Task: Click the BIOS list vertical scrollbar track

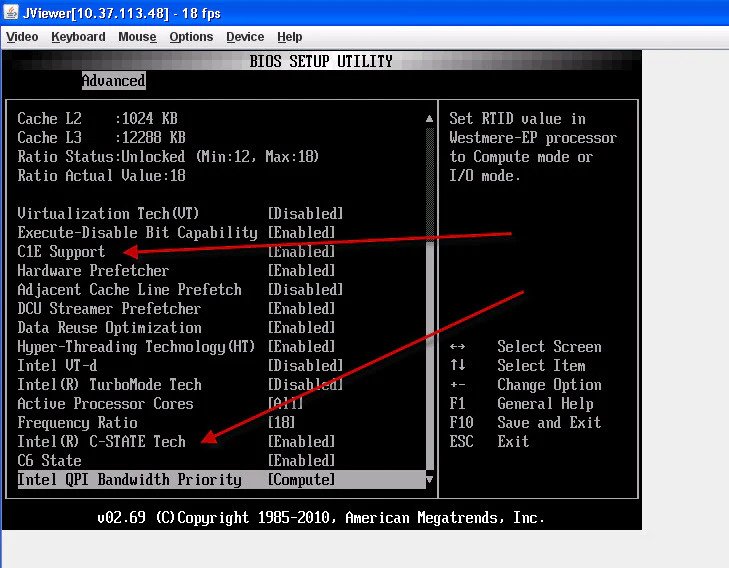Action: point(430,300)
